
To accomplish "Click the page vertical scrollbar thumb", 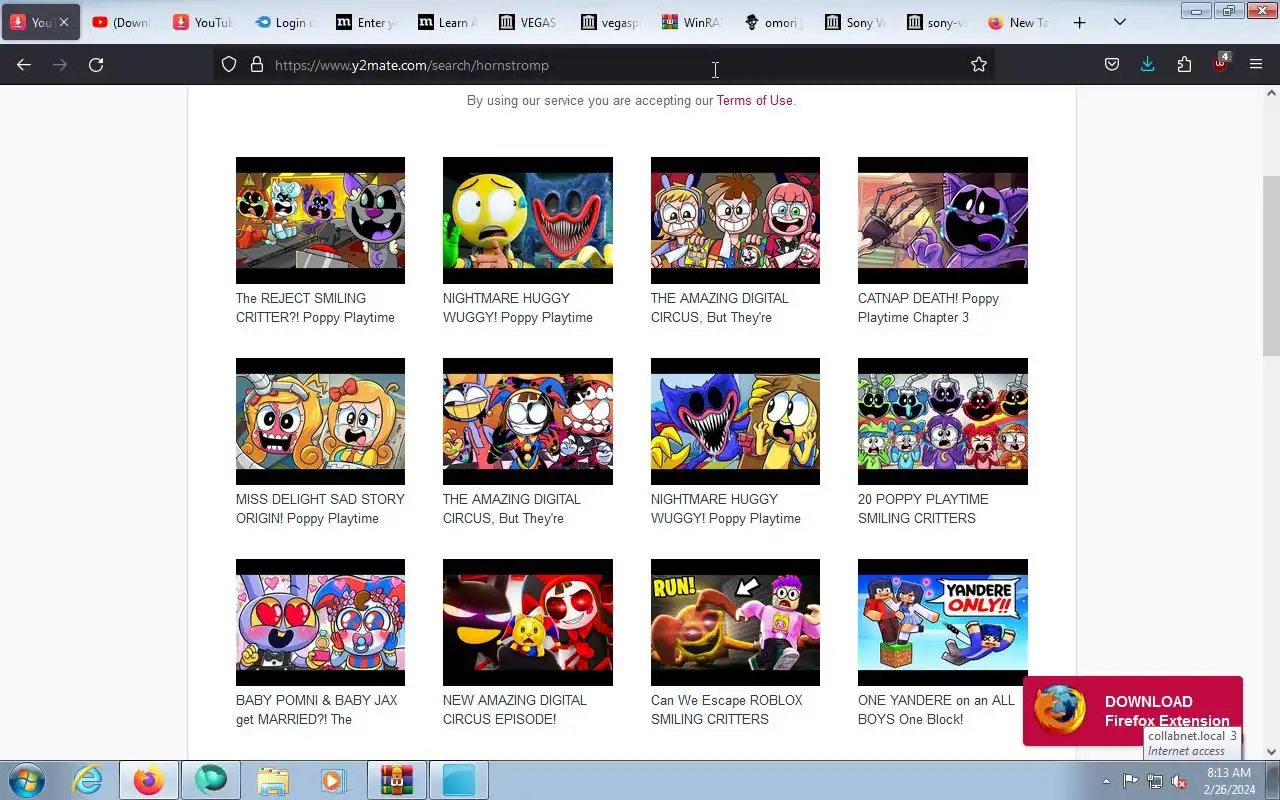I will tap(1271, 265).
